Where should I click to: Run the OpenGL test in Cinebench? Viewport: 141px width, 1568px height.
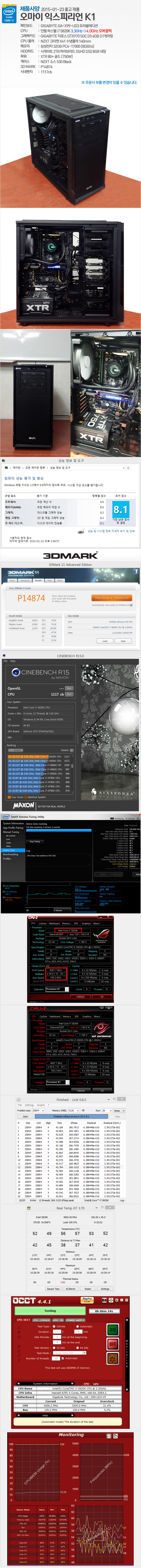point(69,689)
